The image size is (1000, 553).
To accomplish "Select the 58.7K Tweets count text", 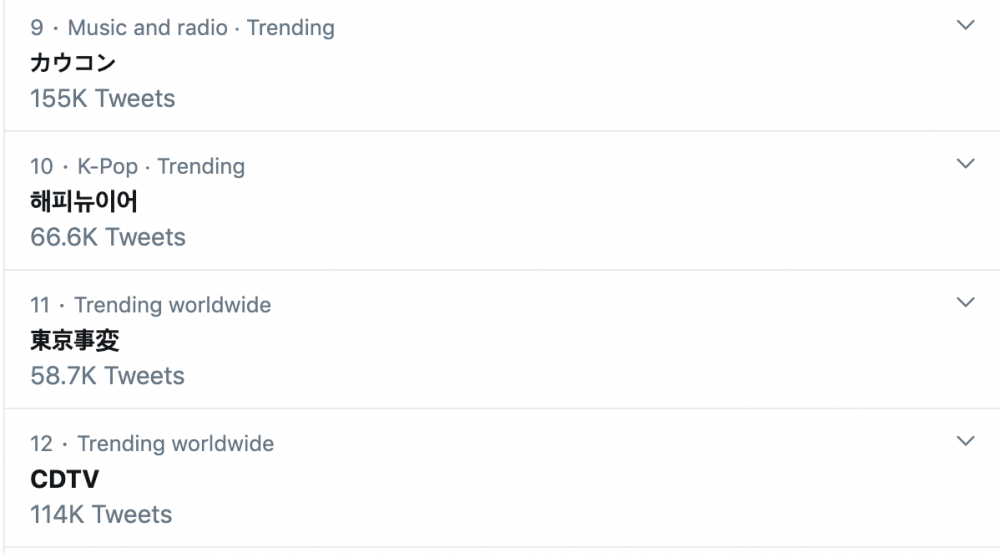I will click(x=107, y=376).
